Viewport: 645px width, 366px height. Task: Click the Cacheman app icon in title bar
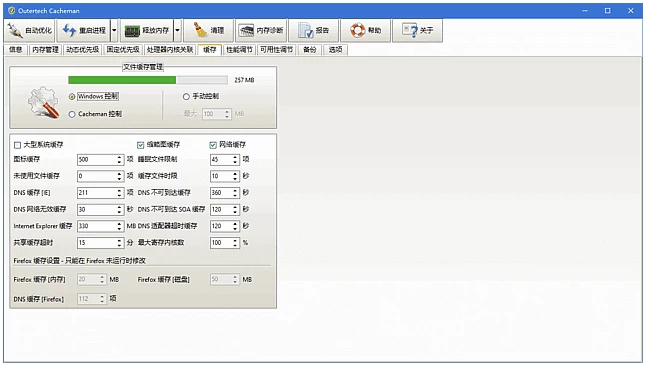click(12, 11)
